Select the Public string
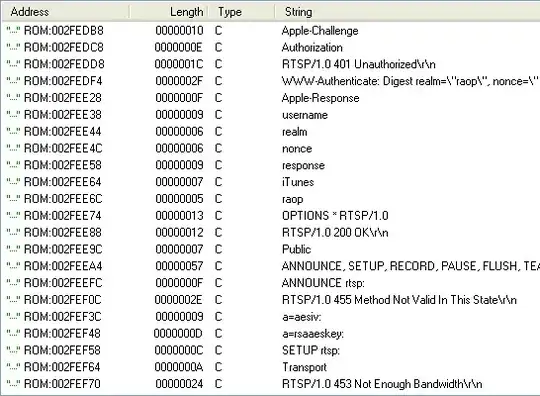Viewport: 540px width, 396px height. 296,249
